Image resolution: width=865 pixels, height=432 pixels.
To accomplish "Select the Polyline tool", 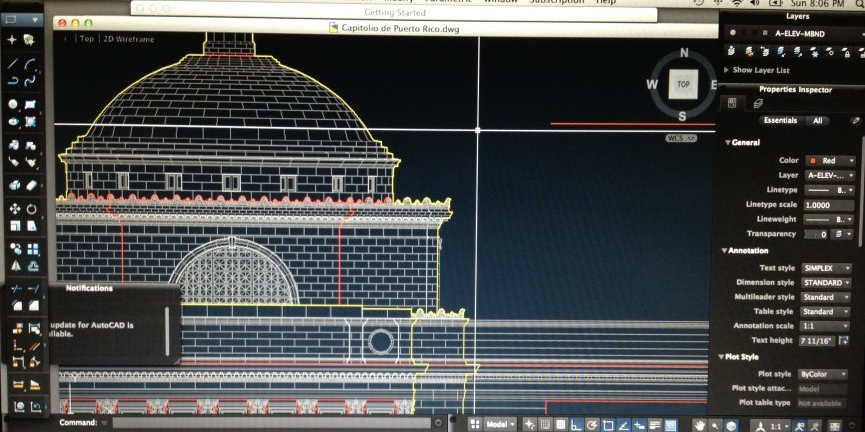I will (x=13, y=81).
